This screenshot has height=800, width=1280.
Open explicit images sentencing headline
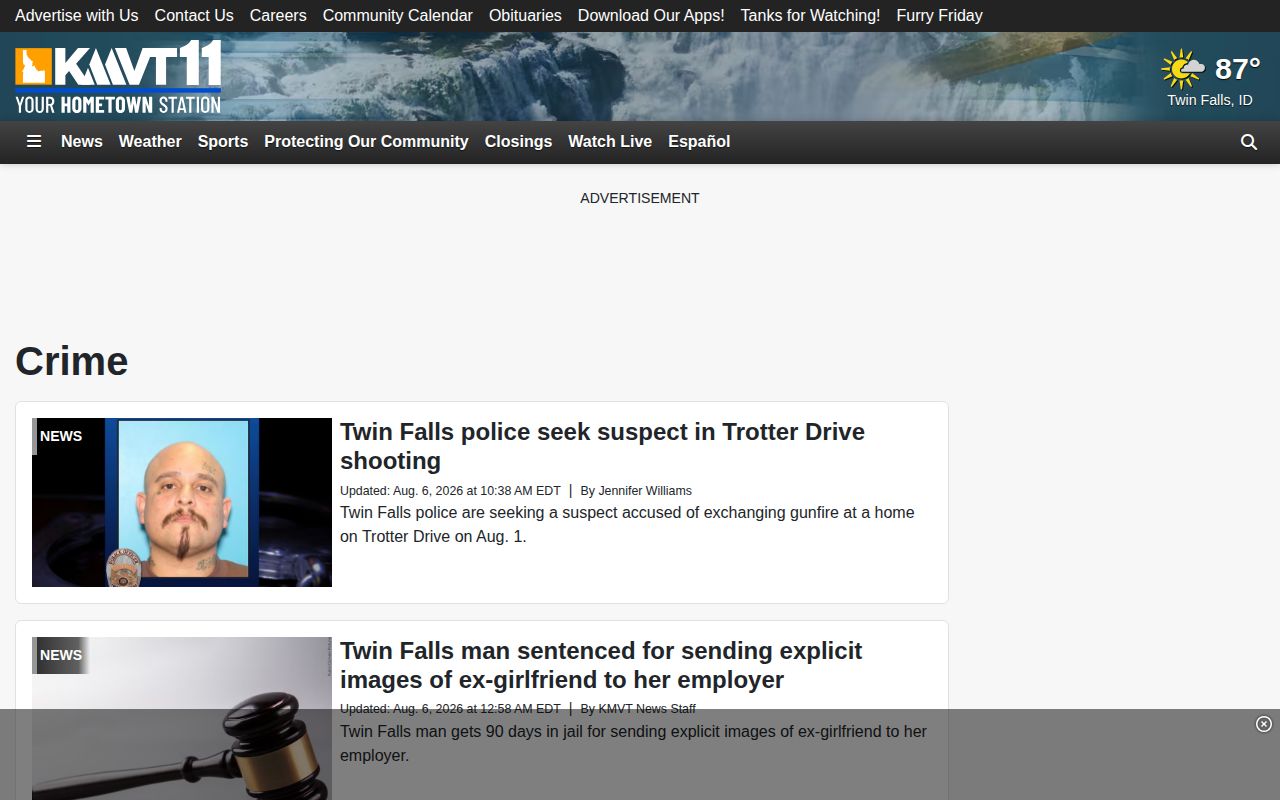tap(601, 665)
